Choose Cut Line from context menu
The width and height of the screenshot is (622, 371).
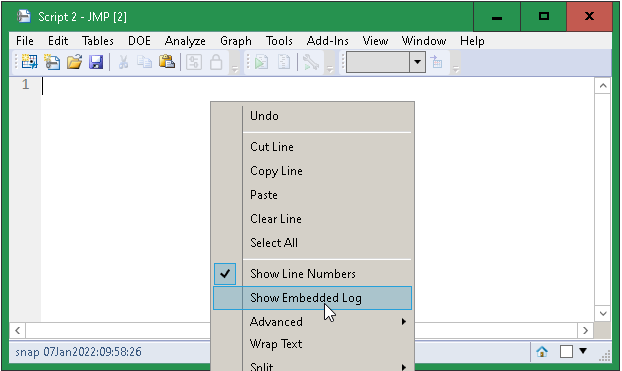313,147
